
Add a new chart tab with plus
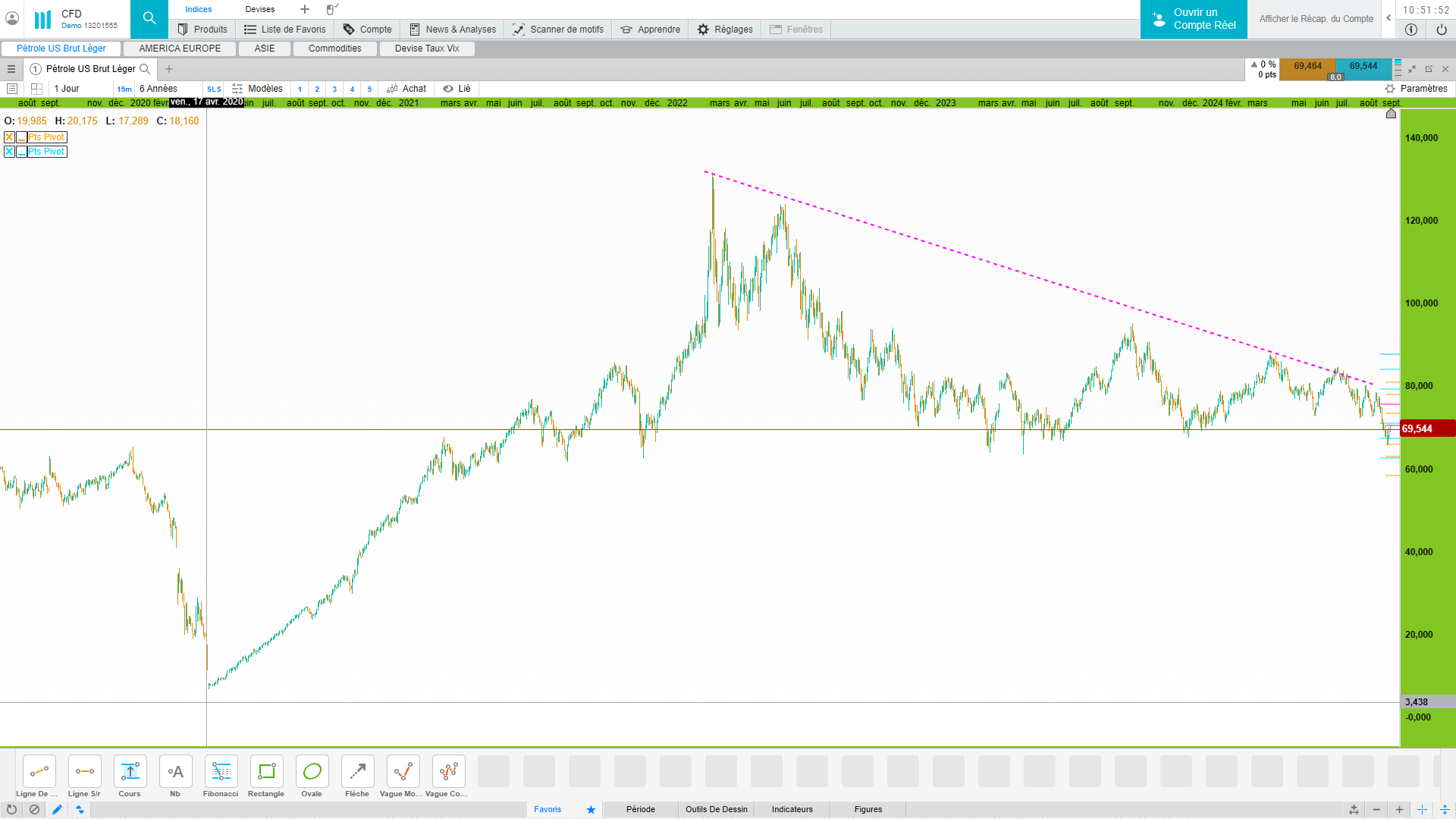169,69
